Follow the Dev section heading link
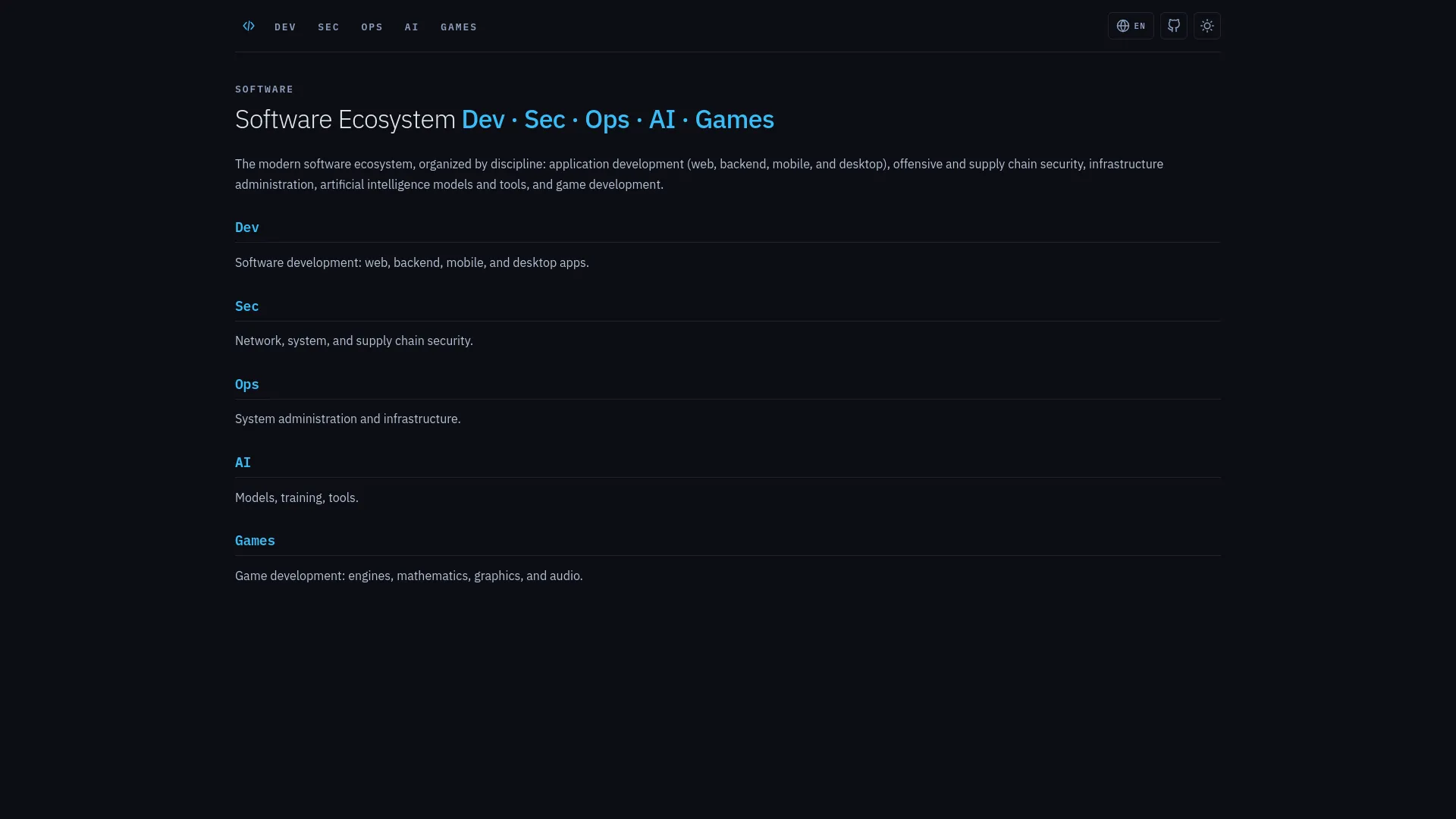 coord(247,227)
